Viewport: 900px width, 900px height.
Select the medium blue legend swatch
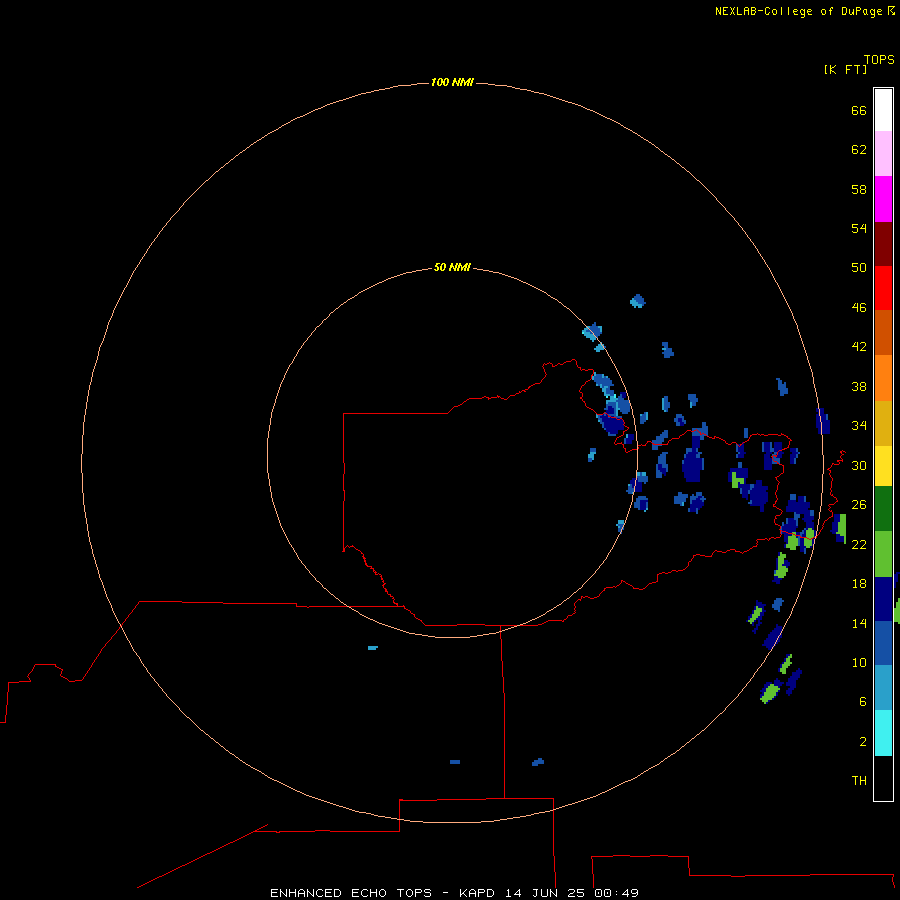coord(883,643)
